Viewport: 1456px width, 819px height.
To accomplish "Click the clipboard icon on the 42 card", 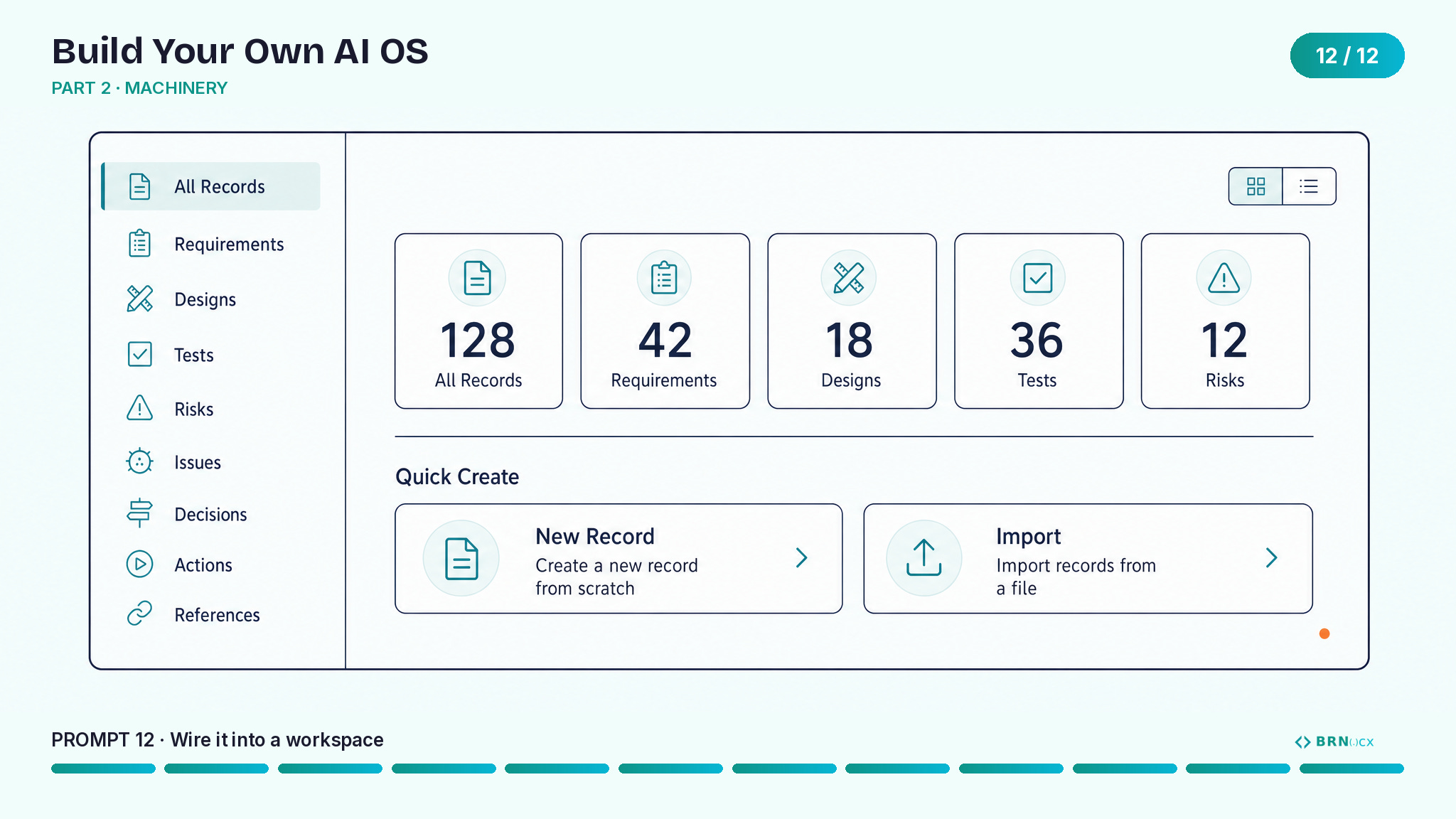I will [664, 278].
